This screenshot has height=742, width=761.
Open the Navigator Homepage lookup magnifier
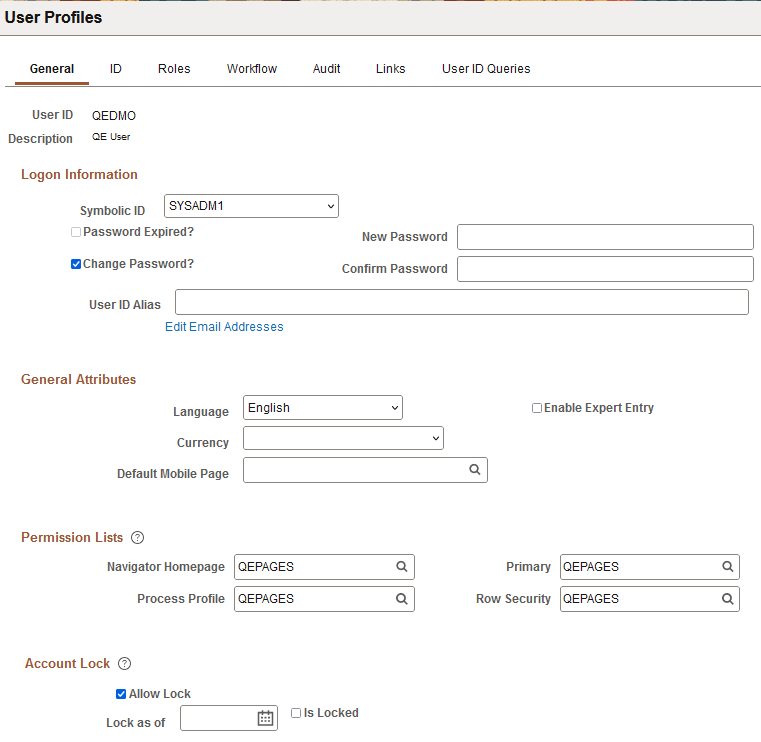pyautogui.click(x=402, y=567)
